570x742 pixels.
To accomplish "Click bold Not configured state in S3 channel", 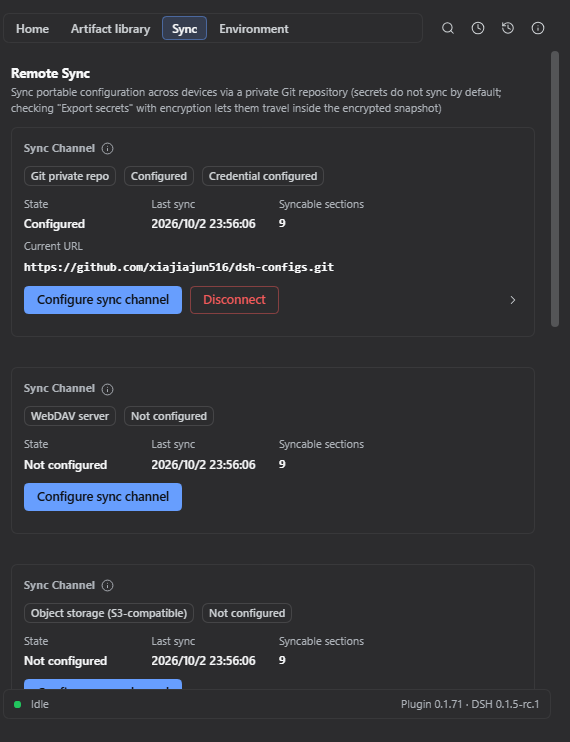I will [x=65, y=661].
